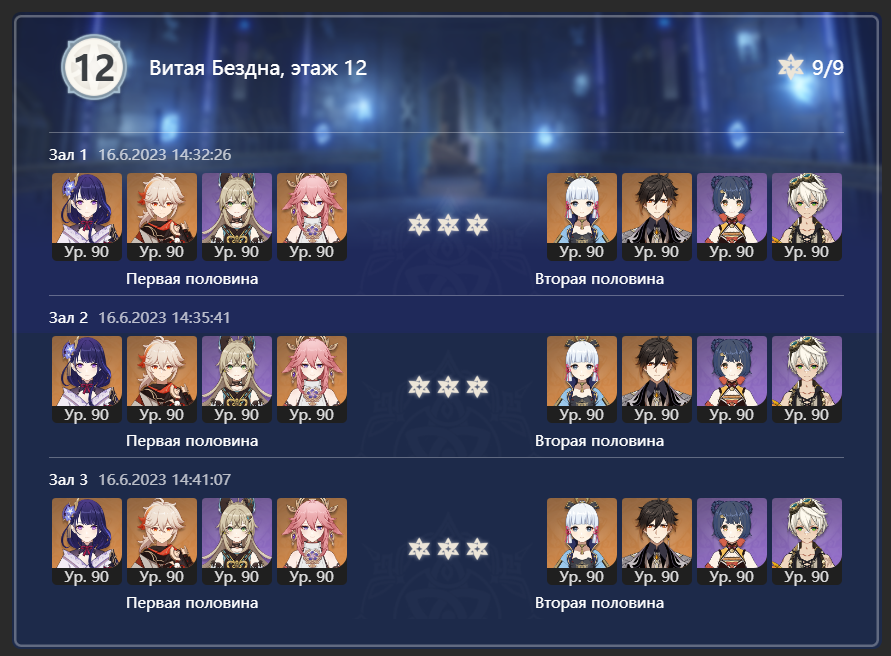Click Bennett portrait in Зал 3
891x656 pixels.
point(807,542)
